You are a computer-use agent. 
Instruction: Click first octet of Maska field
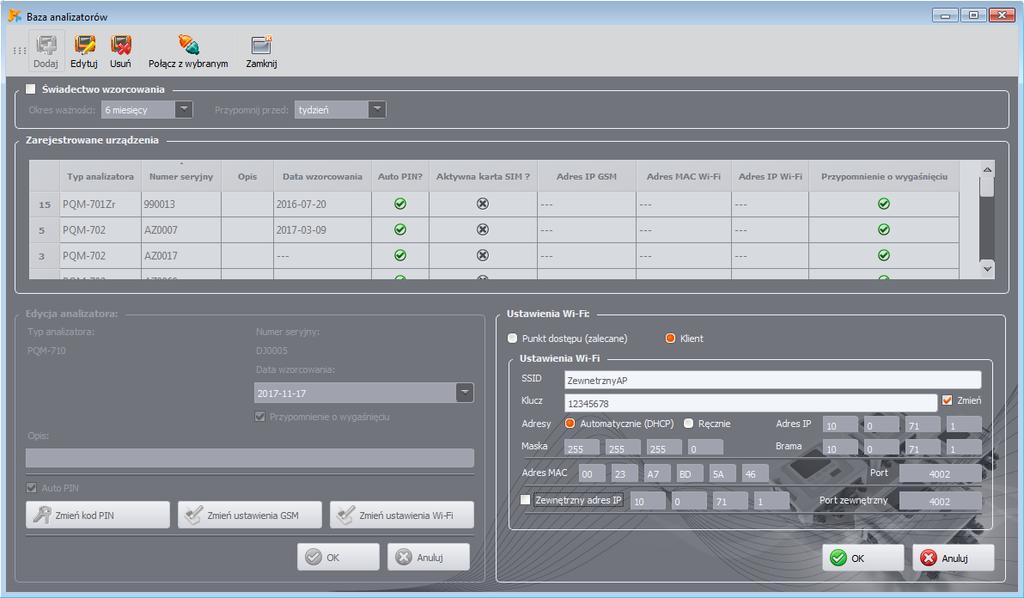(x=581, y=448)
